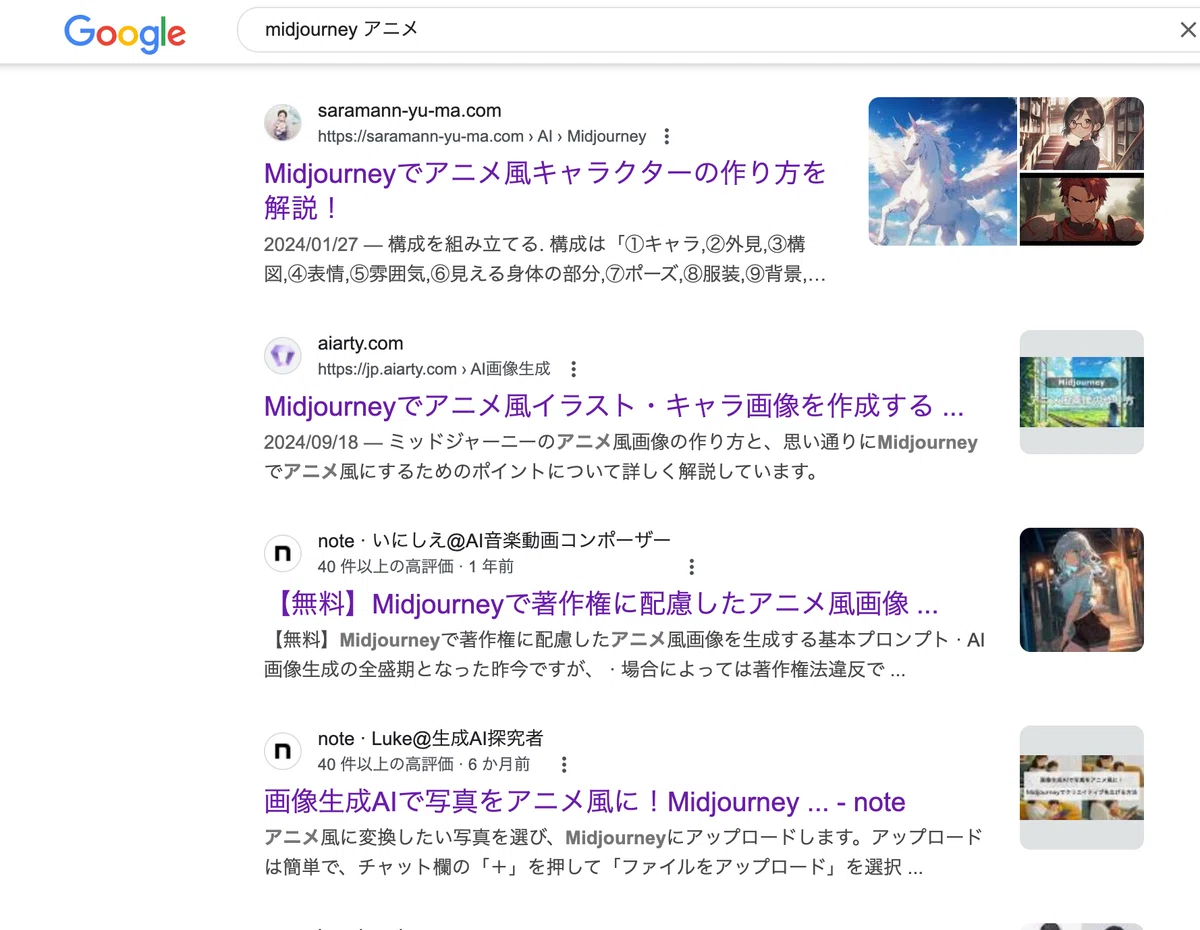Click the silver-haired anime girl thumbnail

pyautogui.click(x=1081, y=590)
